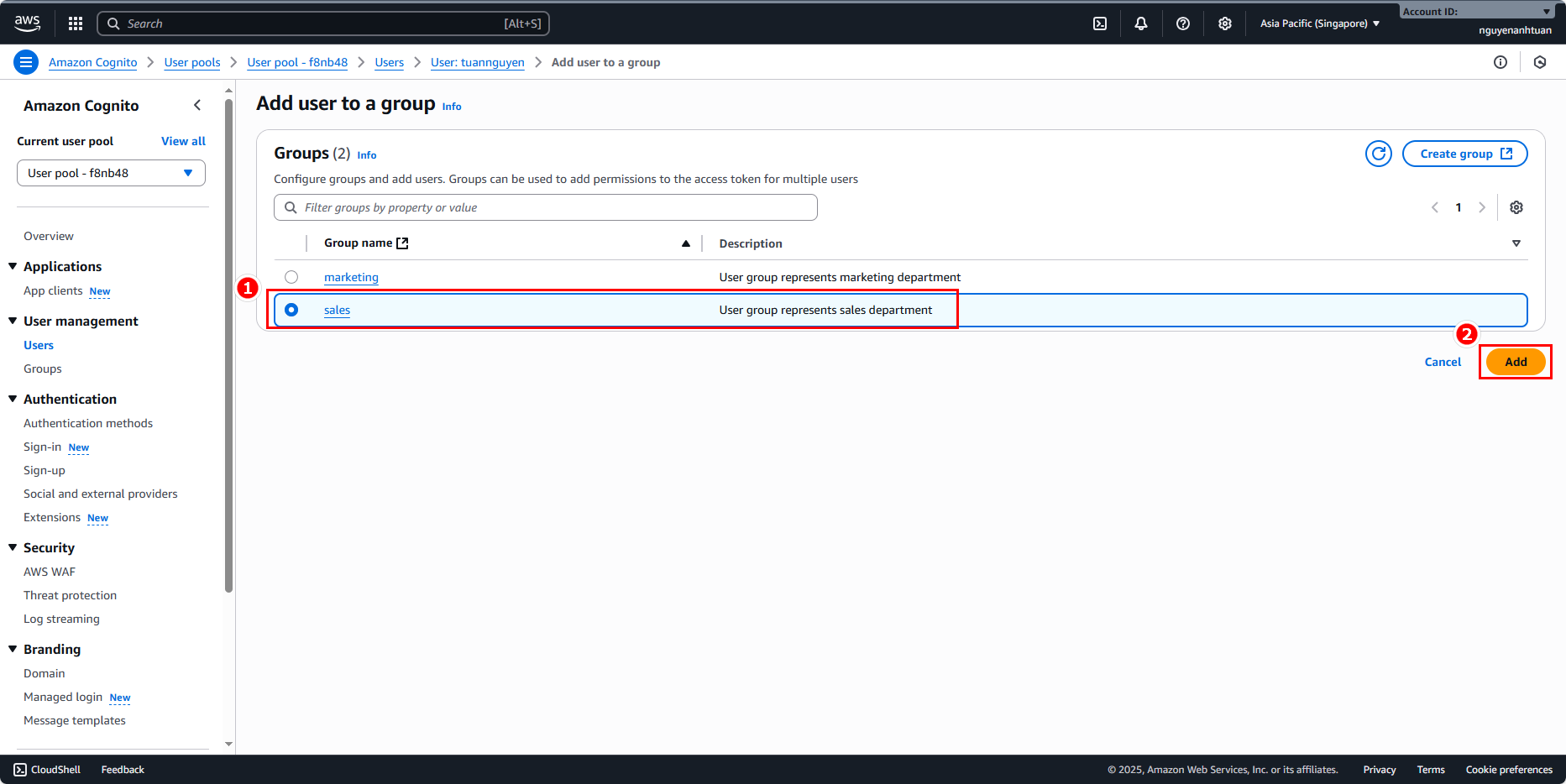Collapse the Security section in sidebar
This screenshot has height=784, width=1566.
pos(13,547)
